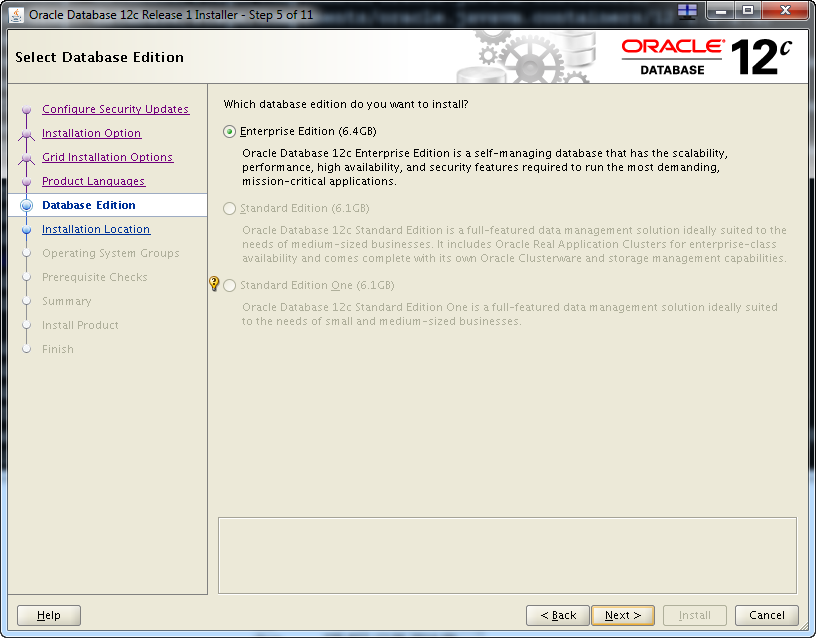Image resolution: width=816 pixels, height=638 pixels.
Task: Click the Oracle Database 12c logo
Action: pyautogui.click(x=706, y=57)
